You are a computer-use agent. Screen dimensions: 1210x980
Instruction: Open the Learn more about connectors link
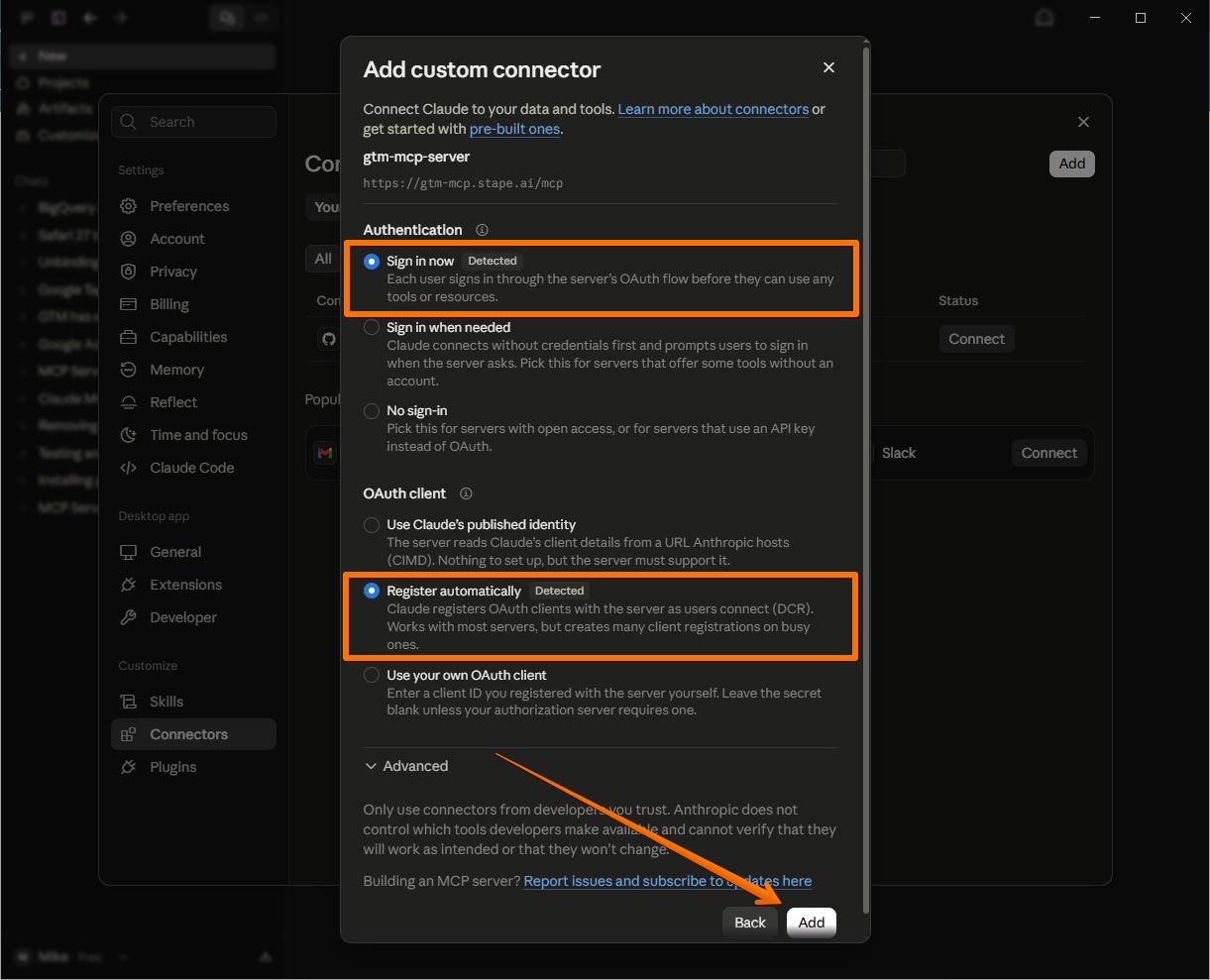tap(714, 109)
